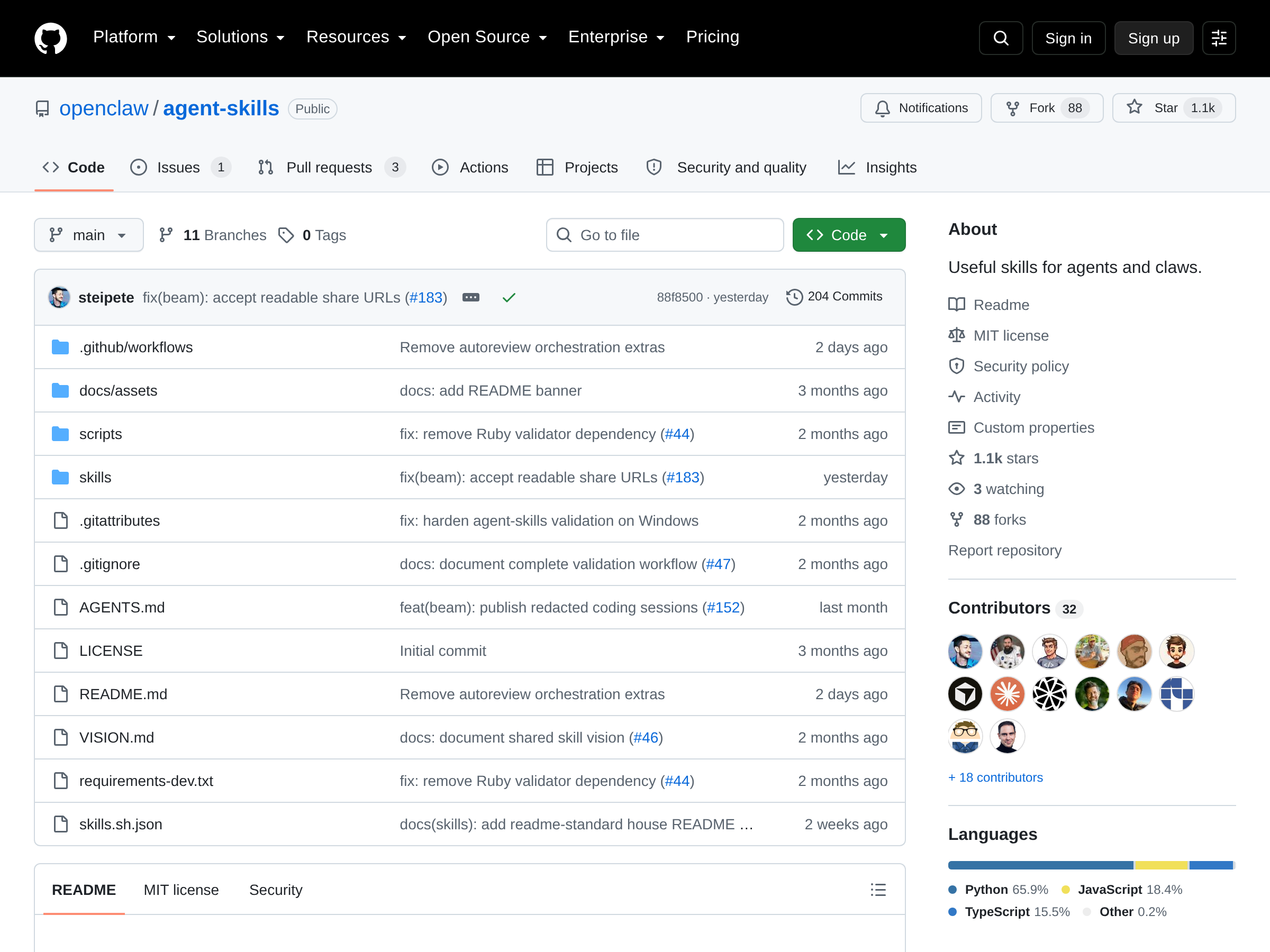Click the green commit status checkmark
The width and height of the screenshot is (1270, 952).
coord(509,297)
